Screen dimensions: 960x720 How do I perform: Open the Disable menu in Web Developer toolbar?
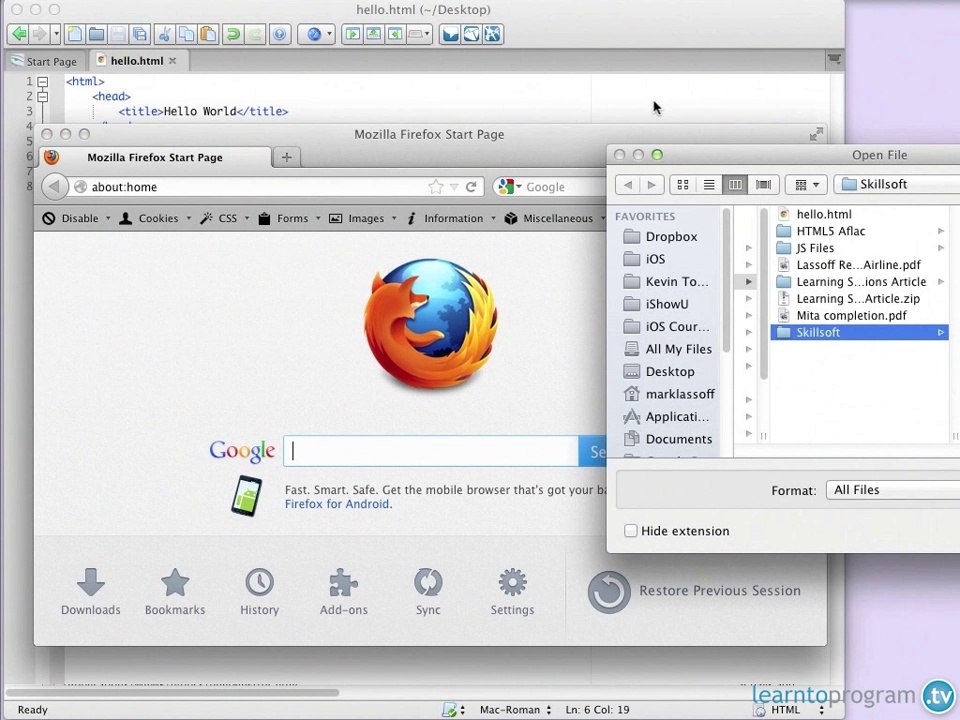click(77, 219)
